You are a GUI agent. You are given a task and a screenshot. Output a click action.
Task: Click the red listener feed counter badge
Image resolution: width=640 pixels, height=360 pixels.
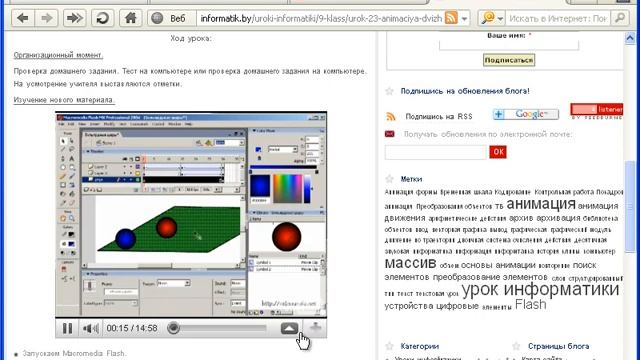pos(596,109)
